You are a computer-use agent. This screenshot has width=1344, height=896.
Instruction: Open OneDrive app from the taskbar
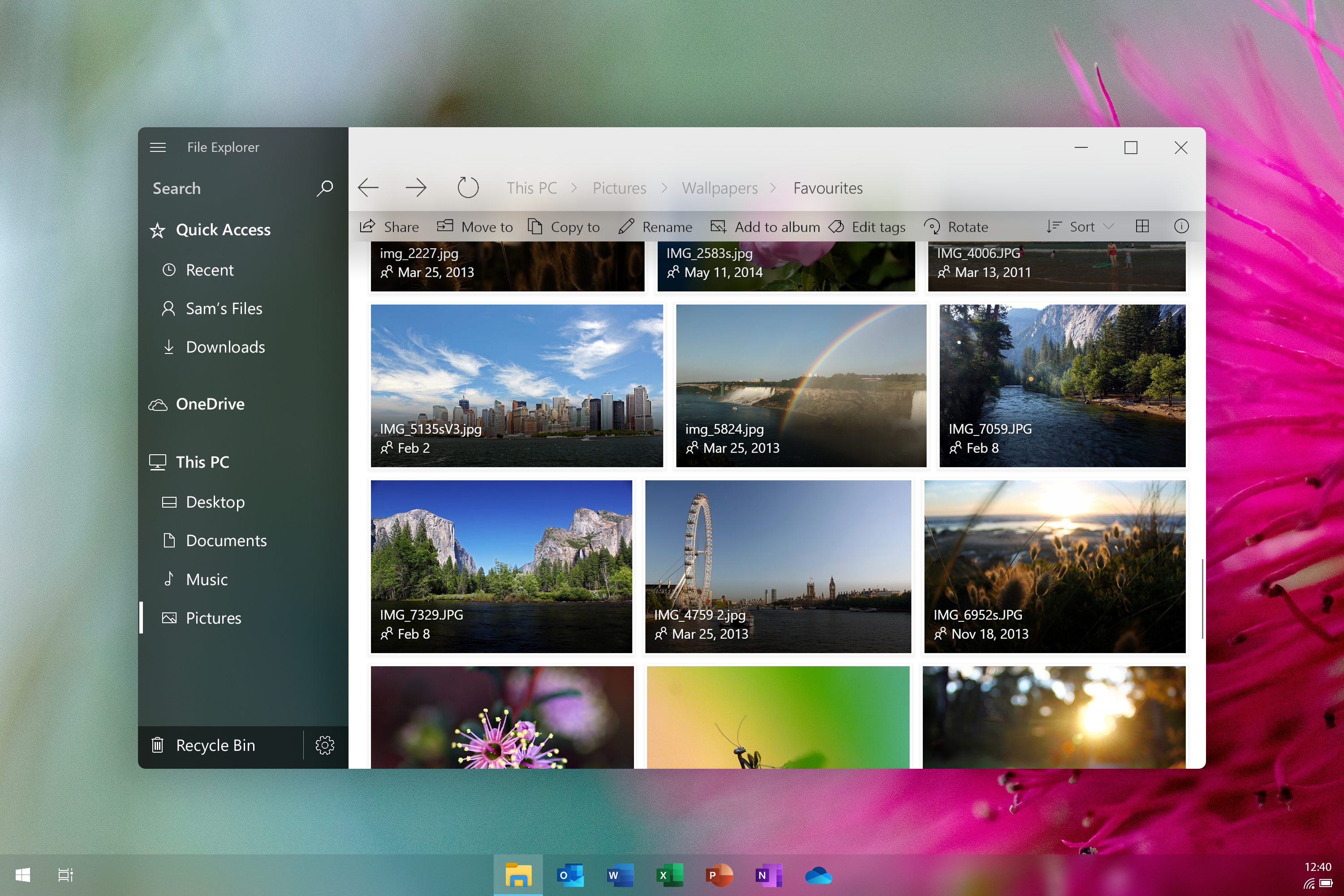pyautogui.click(x=818, y=875)
